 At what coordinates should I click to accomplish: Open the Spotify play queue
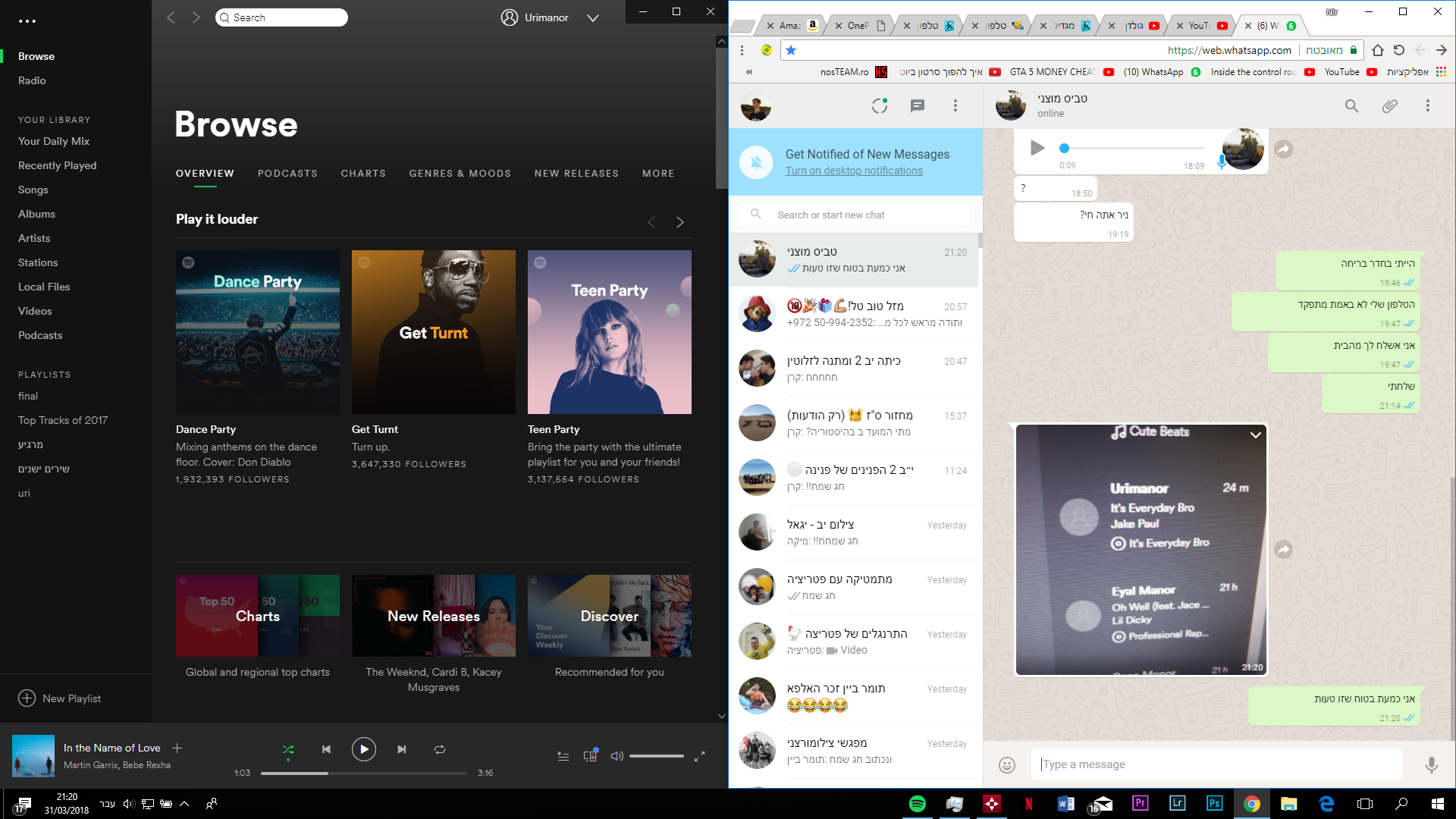pyautogui.click(x=563, y=756)
